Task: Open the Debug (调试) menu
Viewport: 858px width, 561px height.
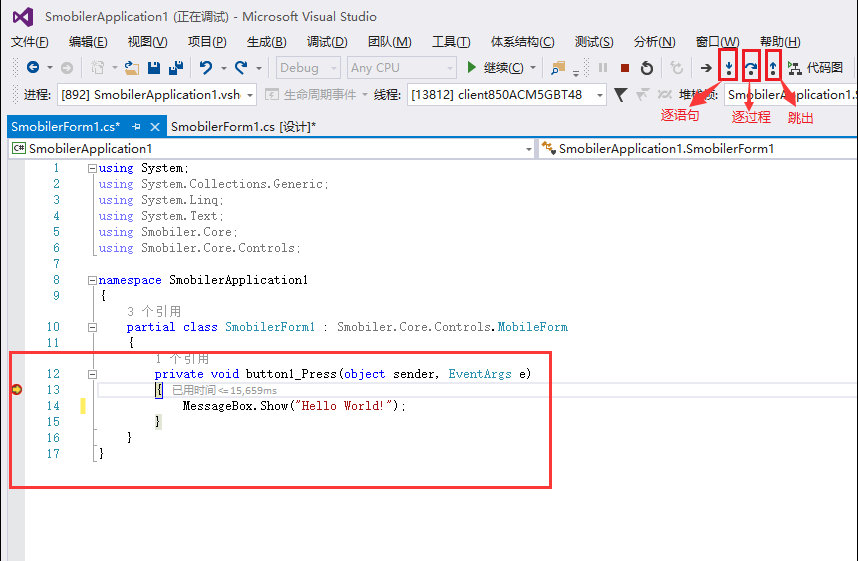Action: click(327, 42)
